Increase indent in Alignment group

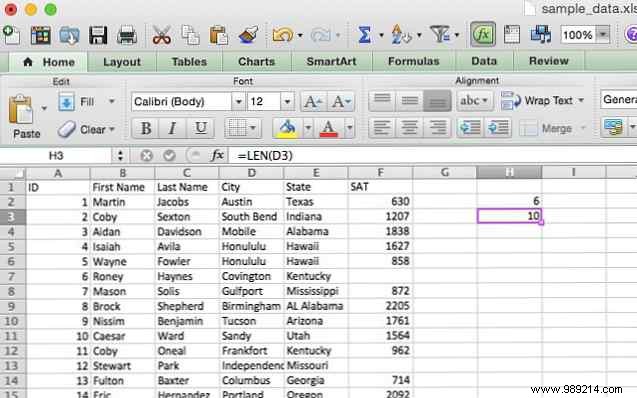pos(498,128)
